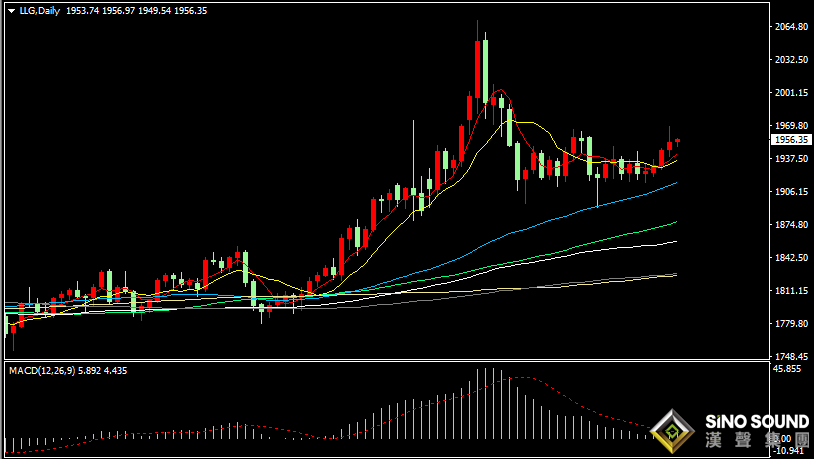This screenshot has height=459, width=814.
Task: Click the latest candlestick at the chart's right edge
Action: 677,141
